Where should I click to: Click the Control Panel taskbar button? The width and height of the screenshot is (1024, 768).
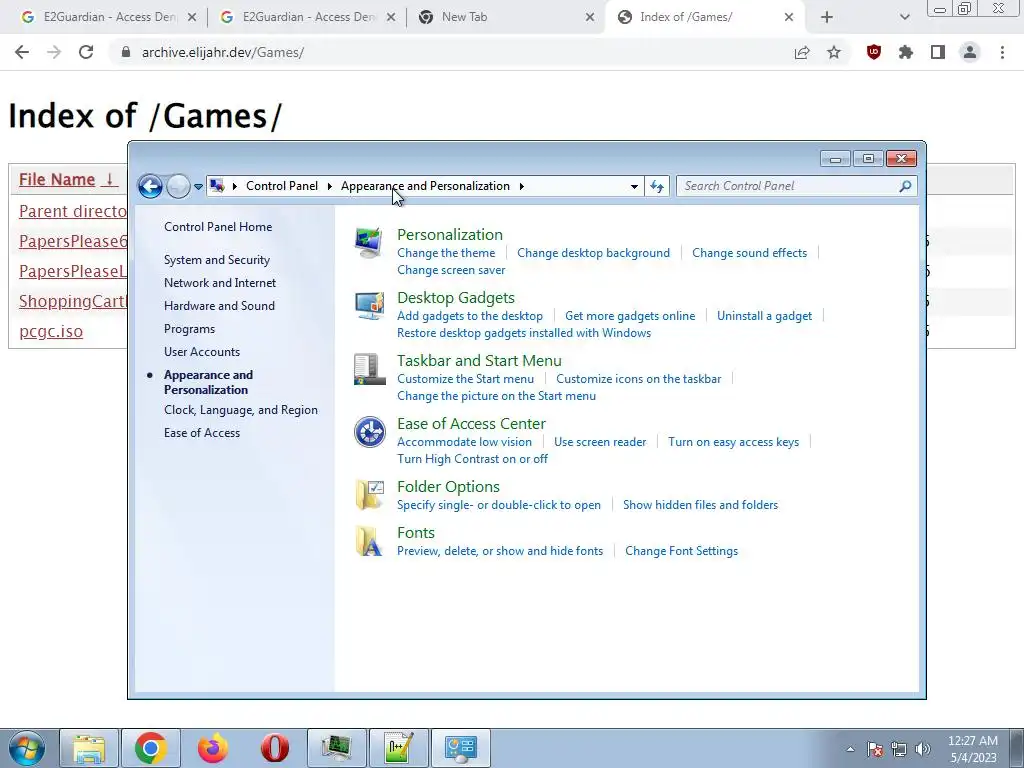(461, 748)
